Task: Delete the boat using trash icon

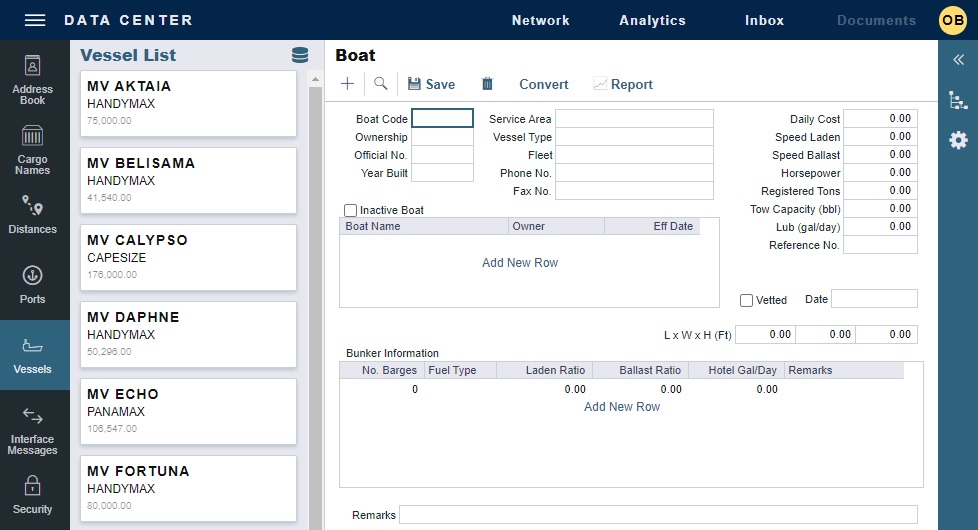Action: coord(487,84)
